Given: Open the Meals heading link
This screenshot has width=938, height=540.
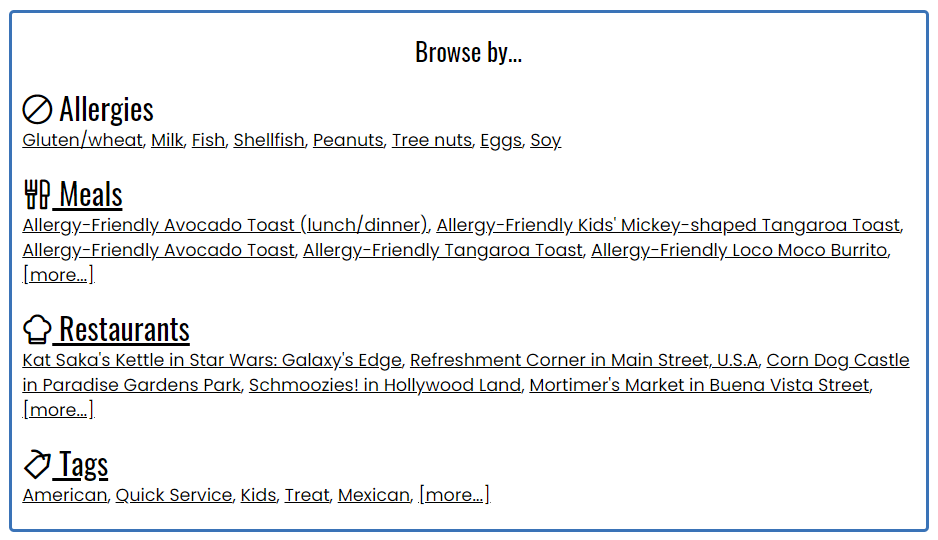Looking at the screenshot, I should pyautogui.click(x=91, y=194).
